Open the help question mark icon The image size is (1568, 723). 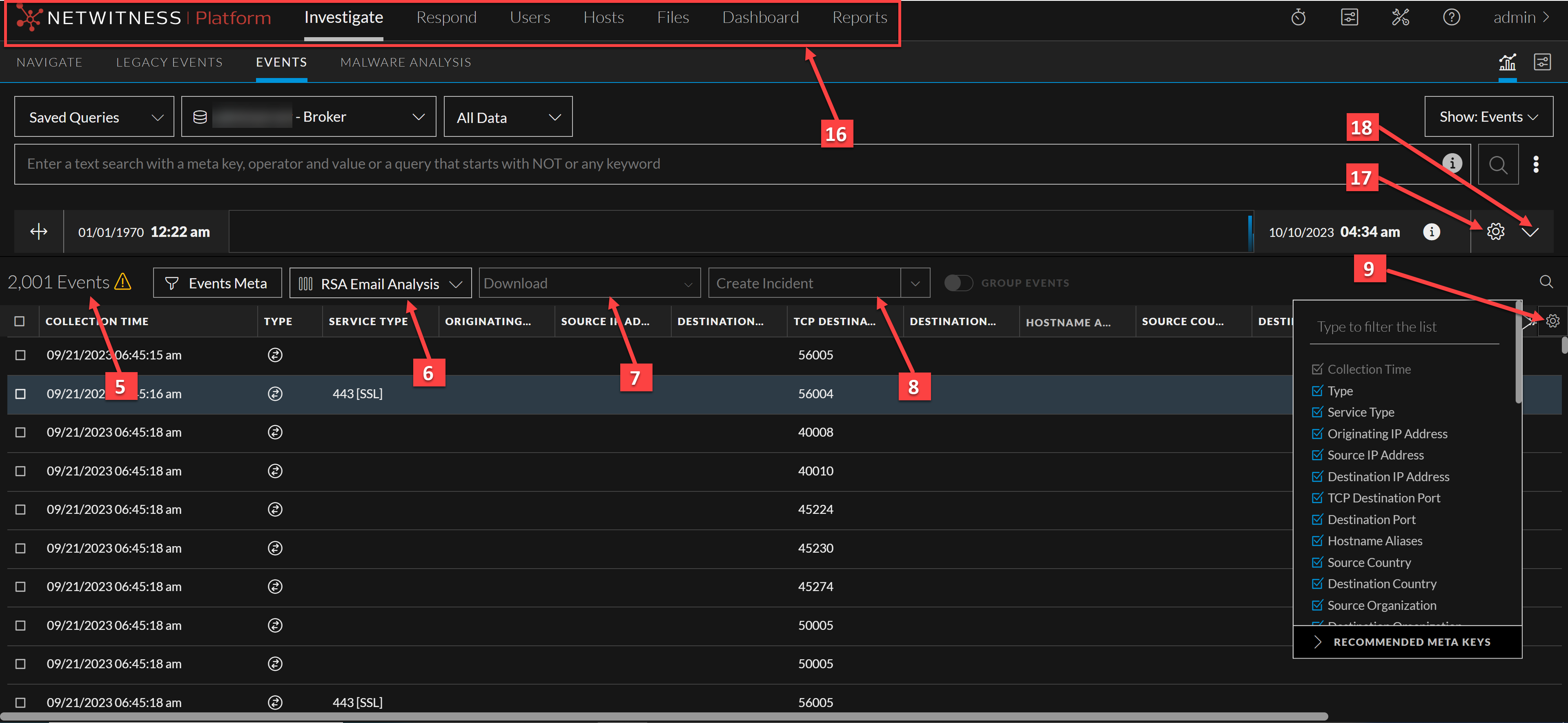click(1451, 17)
